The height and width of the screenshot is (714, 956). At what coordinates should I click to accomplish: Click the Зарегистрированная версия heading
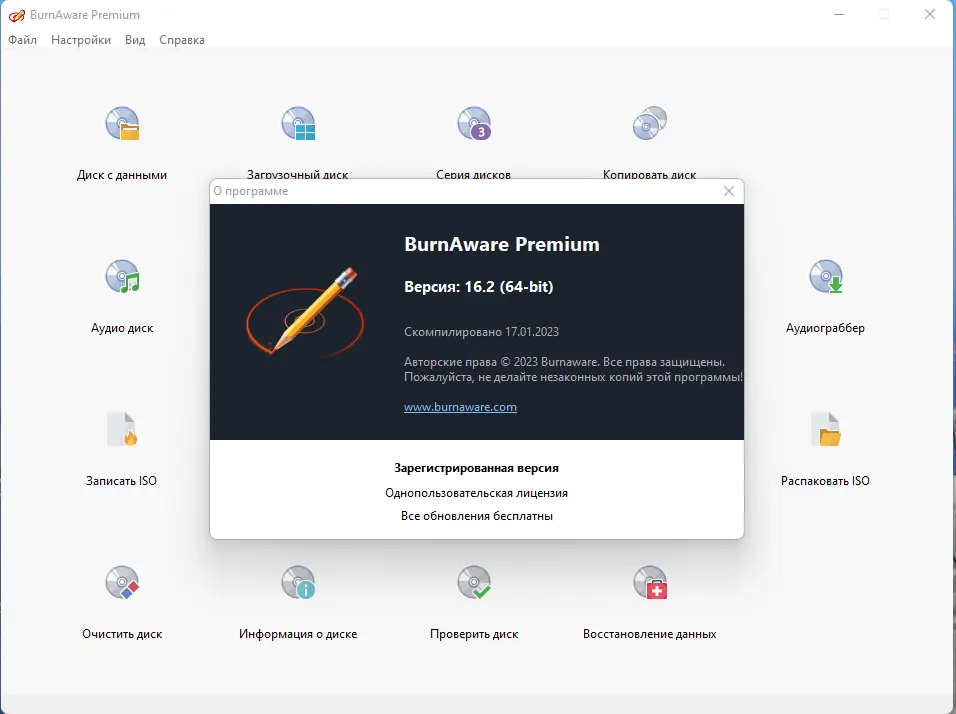click(477, 468)
